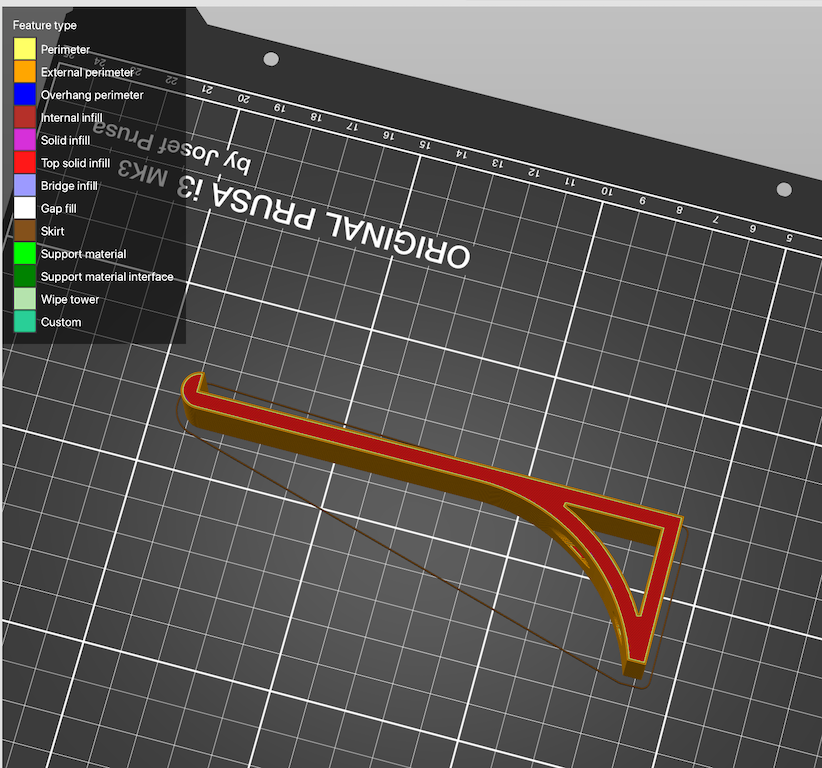Viewport: 822px width, 768px height.
Task: Select the "Wipe tower" legend label
Action: [70, 299]
